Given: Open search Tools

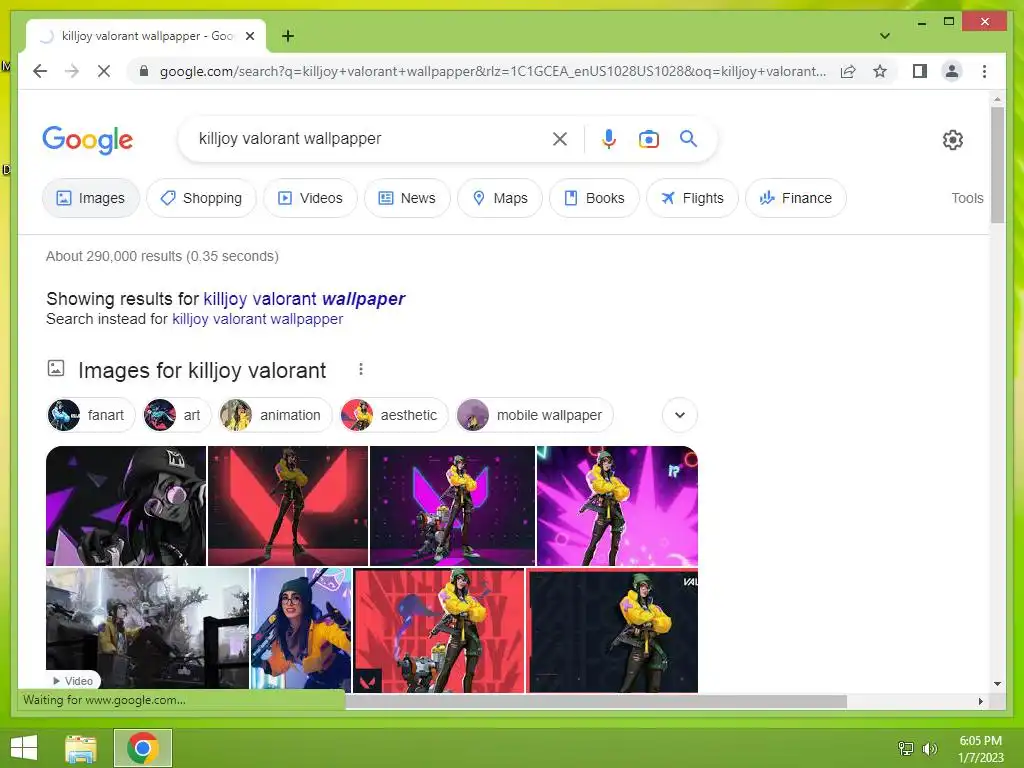Looking at the screenshot, I should point(967,198).
